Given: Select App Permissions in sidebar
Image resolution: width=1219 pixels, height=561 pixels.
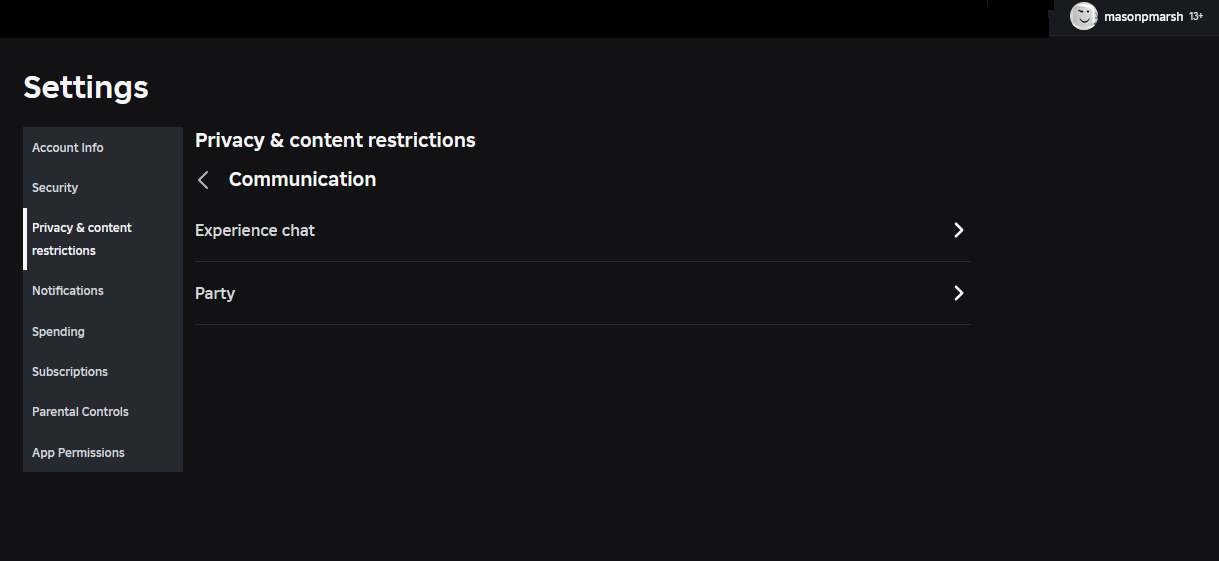Looking at the screenshot, I should click(103, 452).
